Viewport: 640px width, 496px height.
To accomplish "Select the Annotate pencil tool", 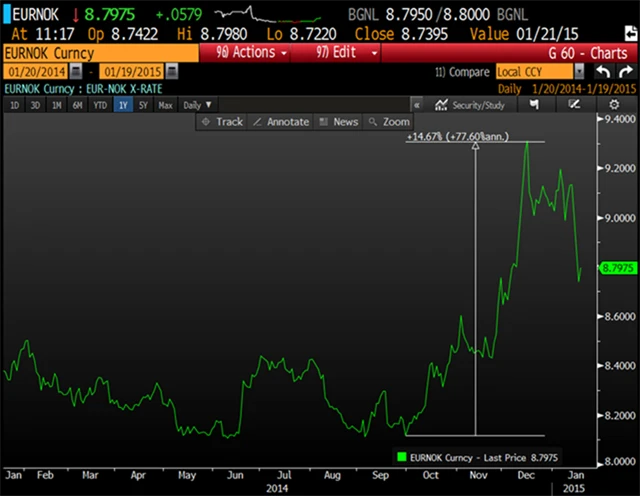I will coord(278,121).
